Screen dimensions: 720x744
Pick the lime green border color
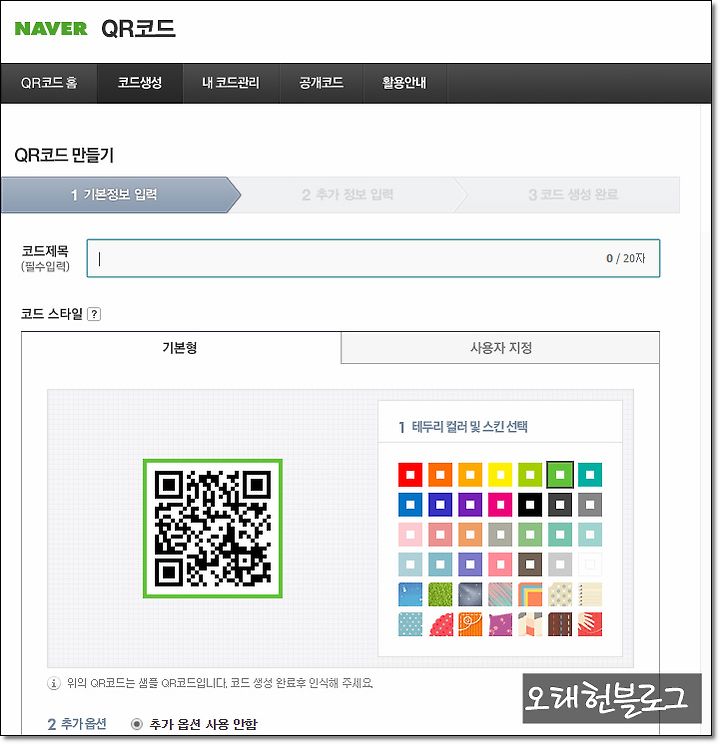(x=530, y=474)
